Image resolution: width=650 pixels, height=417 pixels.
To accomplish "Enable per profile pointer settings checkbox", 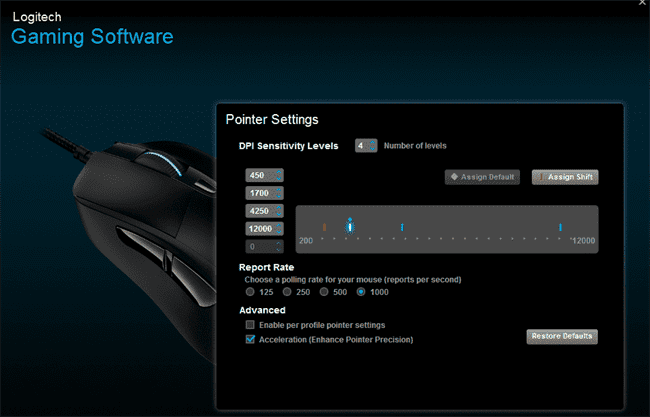I will coord(250,325).
